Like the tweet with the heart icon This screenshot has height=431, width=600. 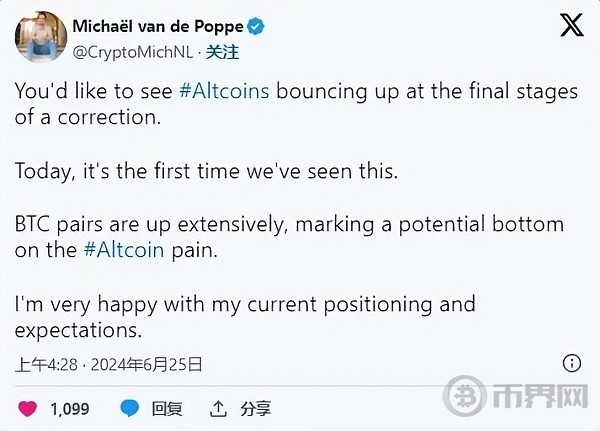[28, 409]
